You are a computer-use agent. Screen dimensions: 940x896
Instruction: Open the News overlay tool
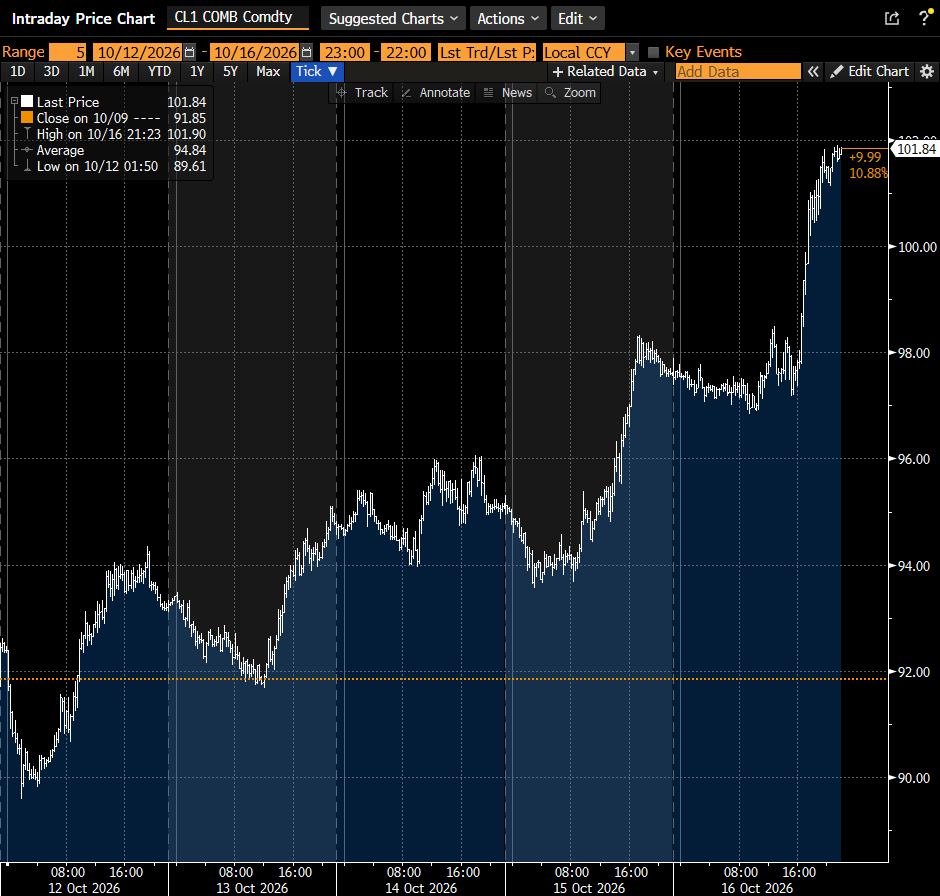tap(508, 93)
